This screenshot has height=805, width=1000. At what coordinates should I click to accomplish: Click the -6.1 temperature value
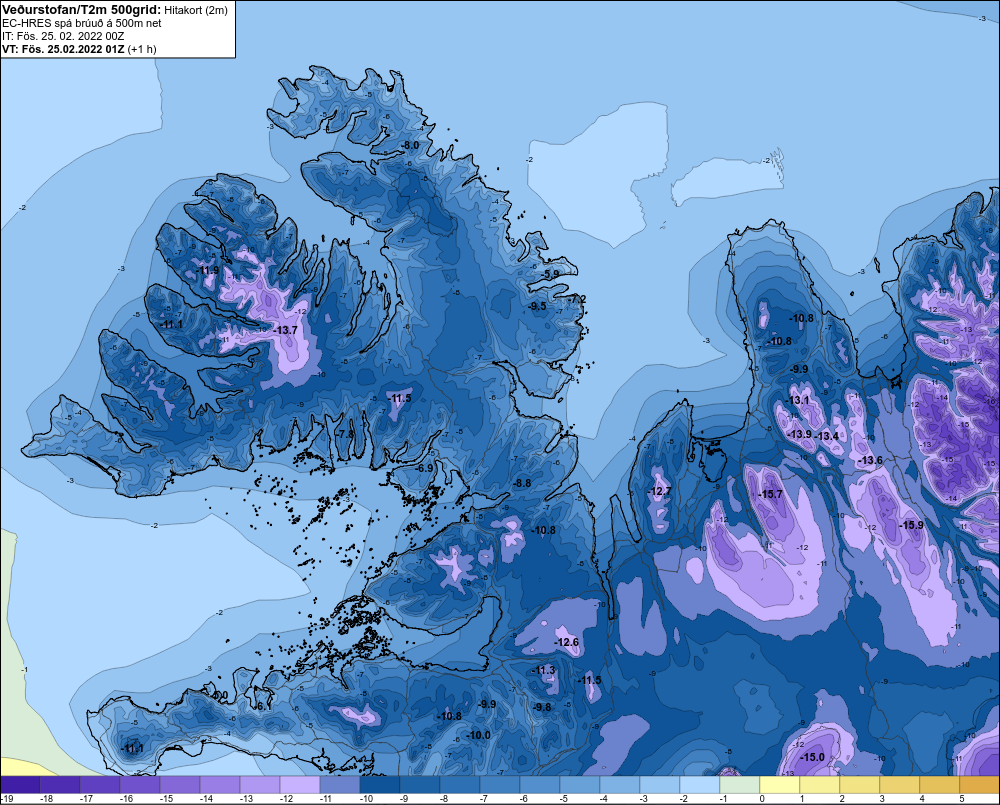point(263,707)
